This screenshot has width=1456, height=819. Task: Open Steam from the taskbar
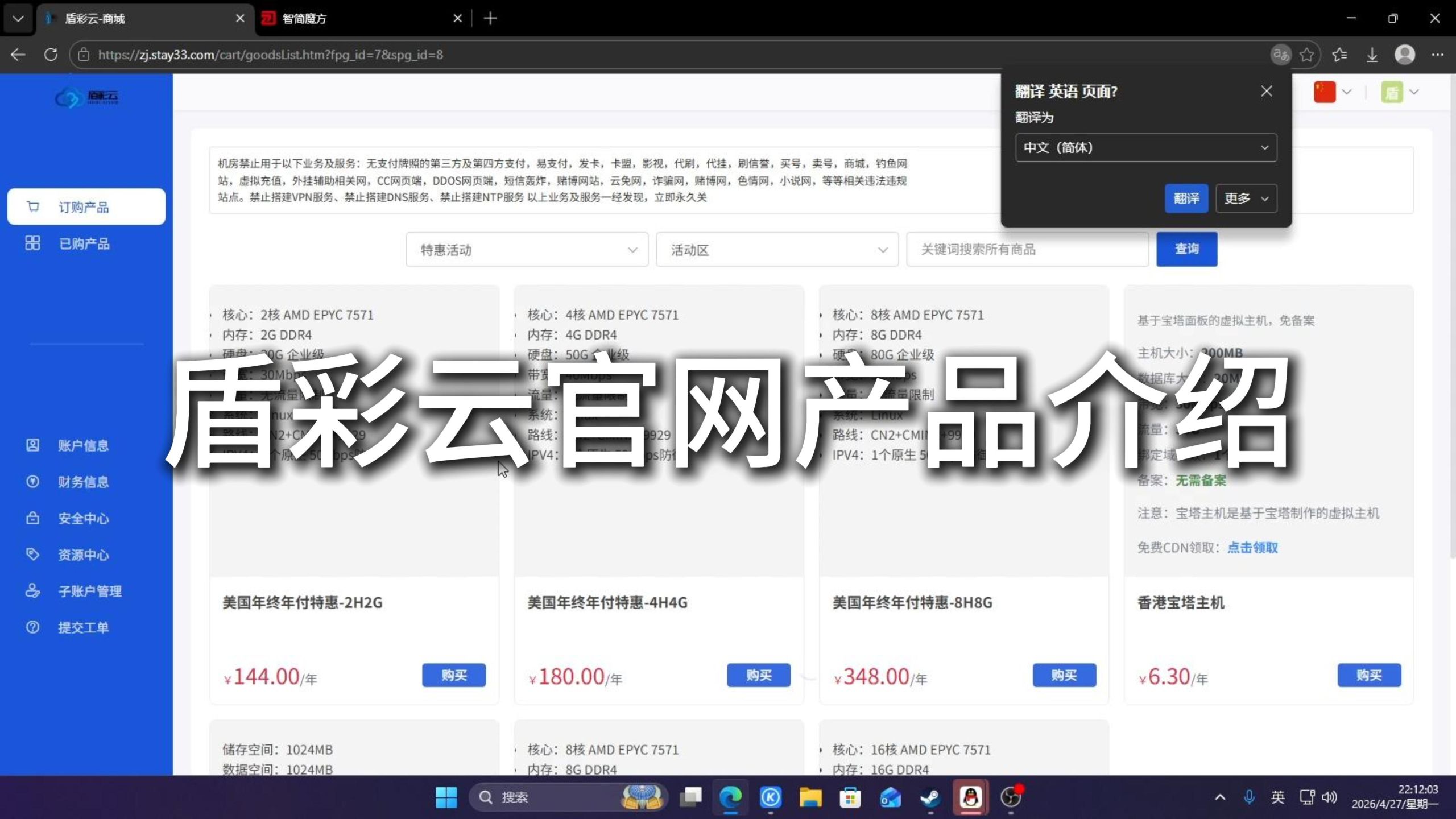(x=930, y=797)
